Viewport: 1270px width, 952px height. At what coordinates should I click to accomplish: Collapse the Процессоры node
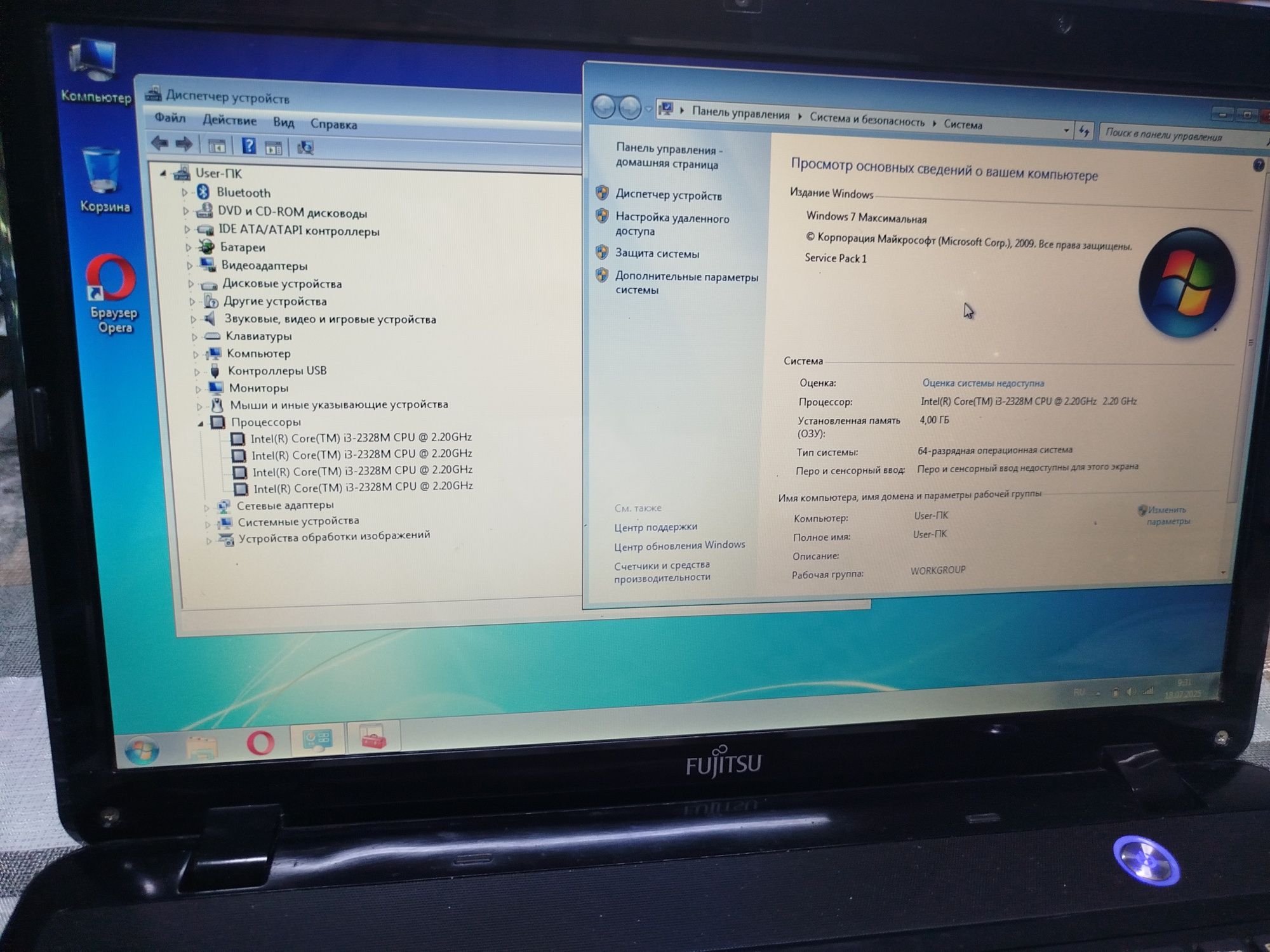tap(201, 423)
